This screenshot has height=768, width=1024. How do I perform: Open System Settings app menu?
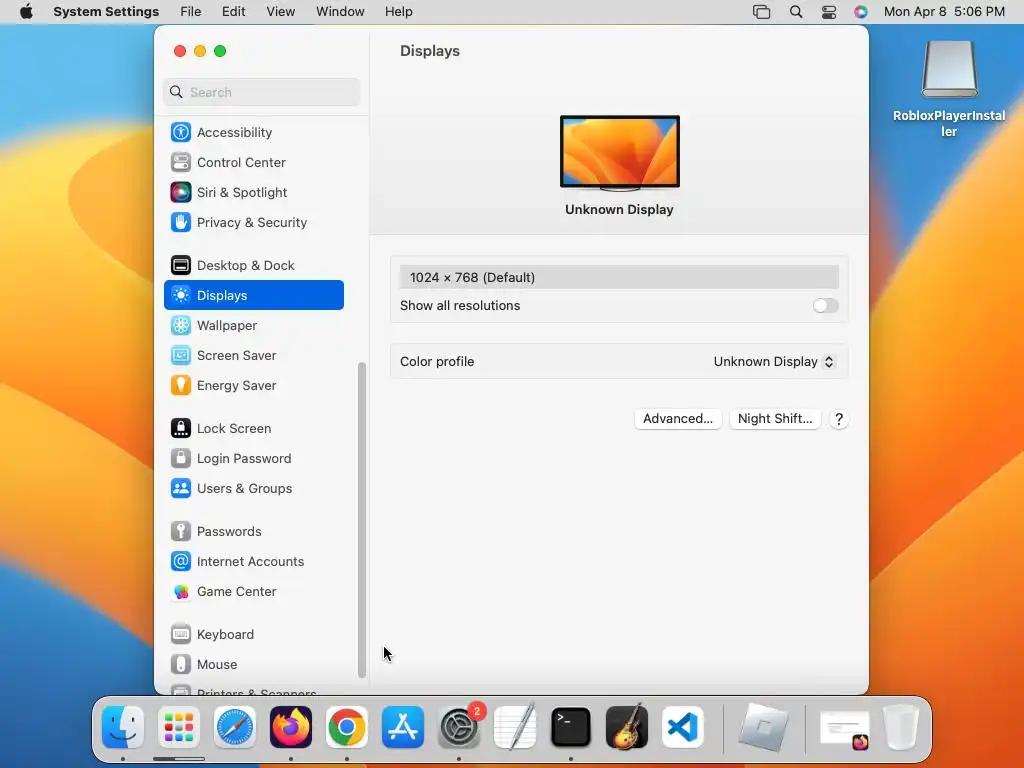(106, 12)
